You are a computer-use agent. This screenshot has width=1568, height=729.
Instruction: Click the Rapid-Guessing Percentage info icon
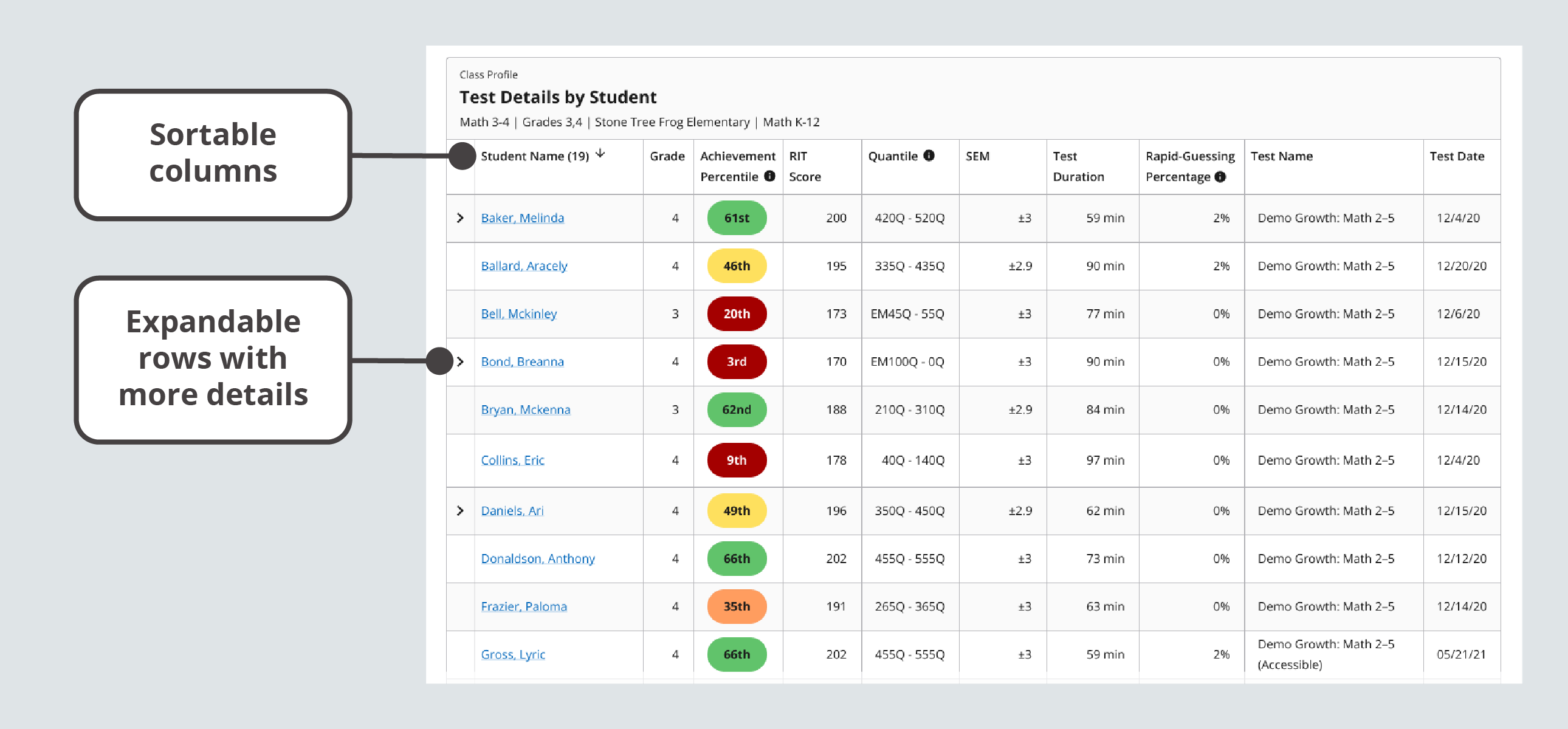1221,177
